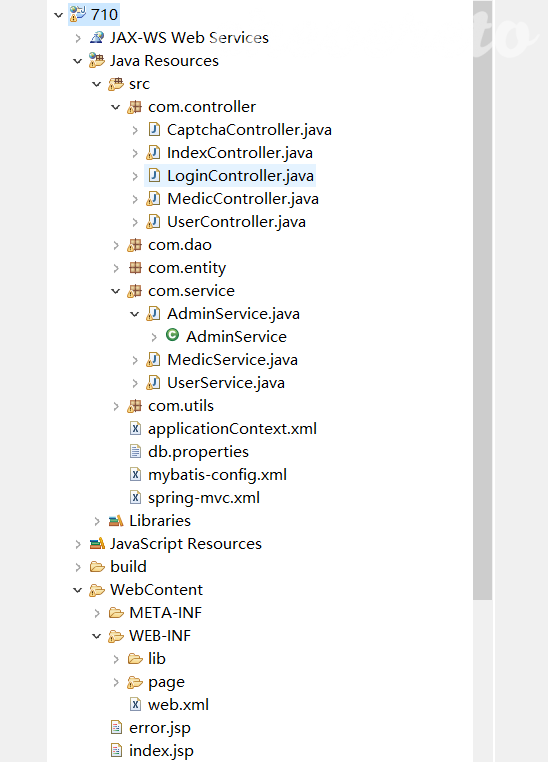The image size is (548, 762).
Task: Click the 710 project icon
Action: [x=78, y=14]
